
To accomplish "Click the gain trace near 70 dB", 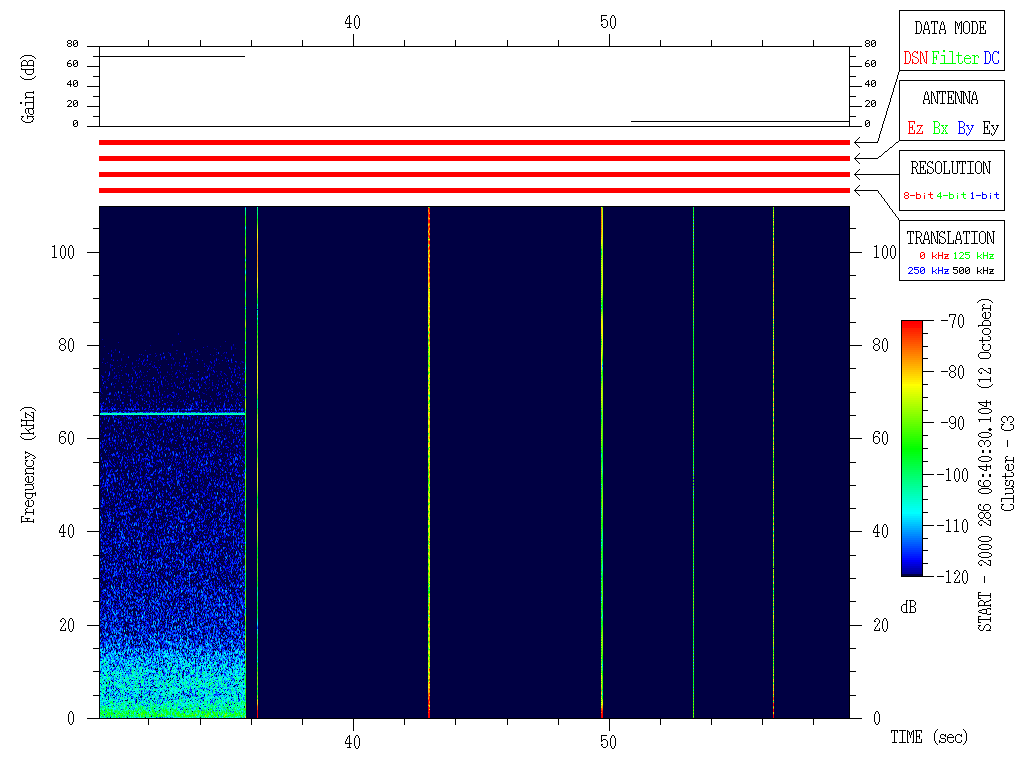I will pyautogui.click(x=172, y=56).
